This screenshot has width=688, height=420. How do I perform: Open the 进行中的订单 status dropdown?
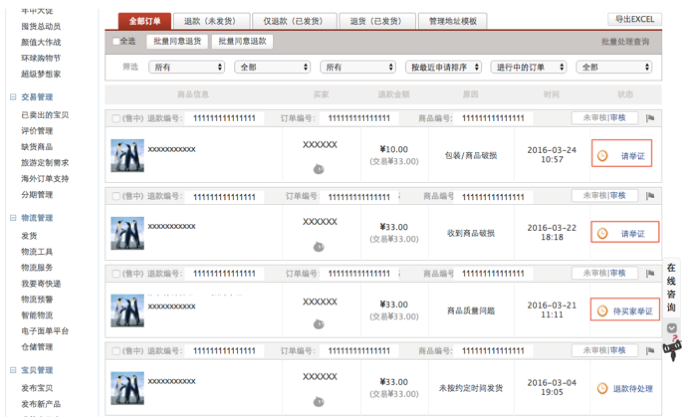point(528,67)
